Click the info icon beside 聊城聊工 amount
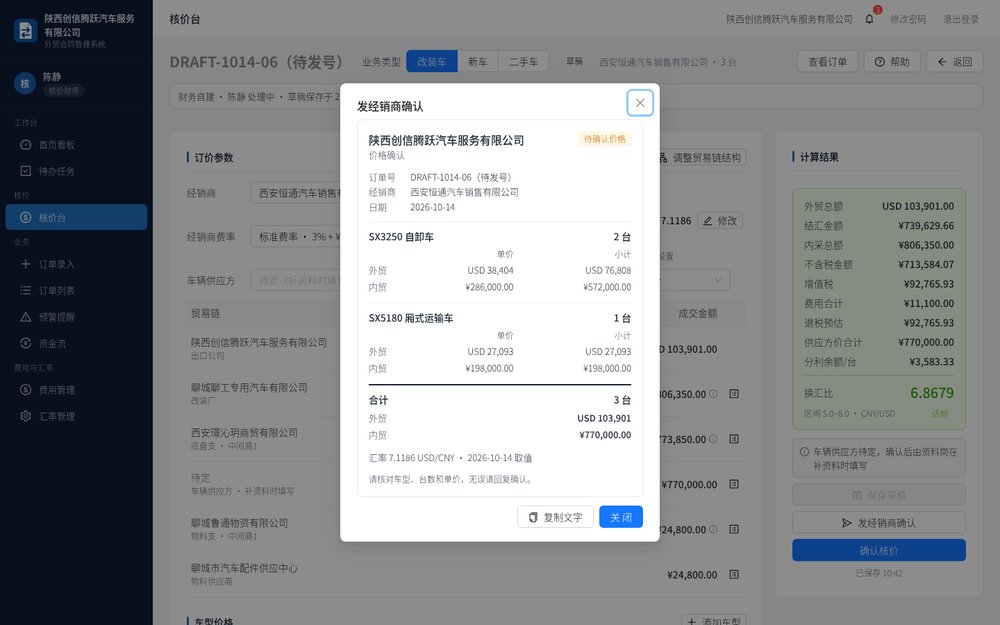1000x625 pixels. click(713, 394)
